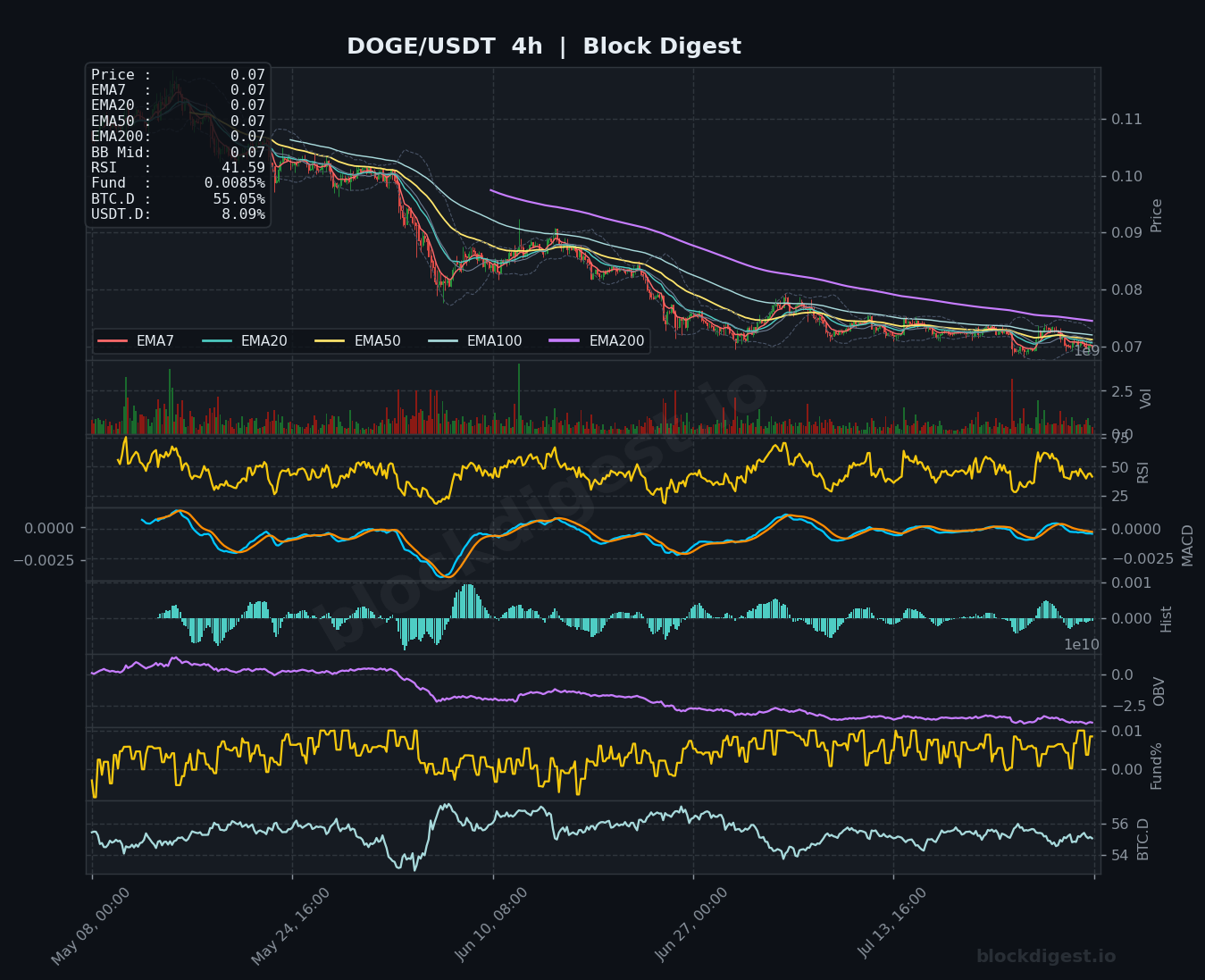Click the red EMA7 line swatch in legend
Screen dimensions: 1205x980
click(113, 341)
